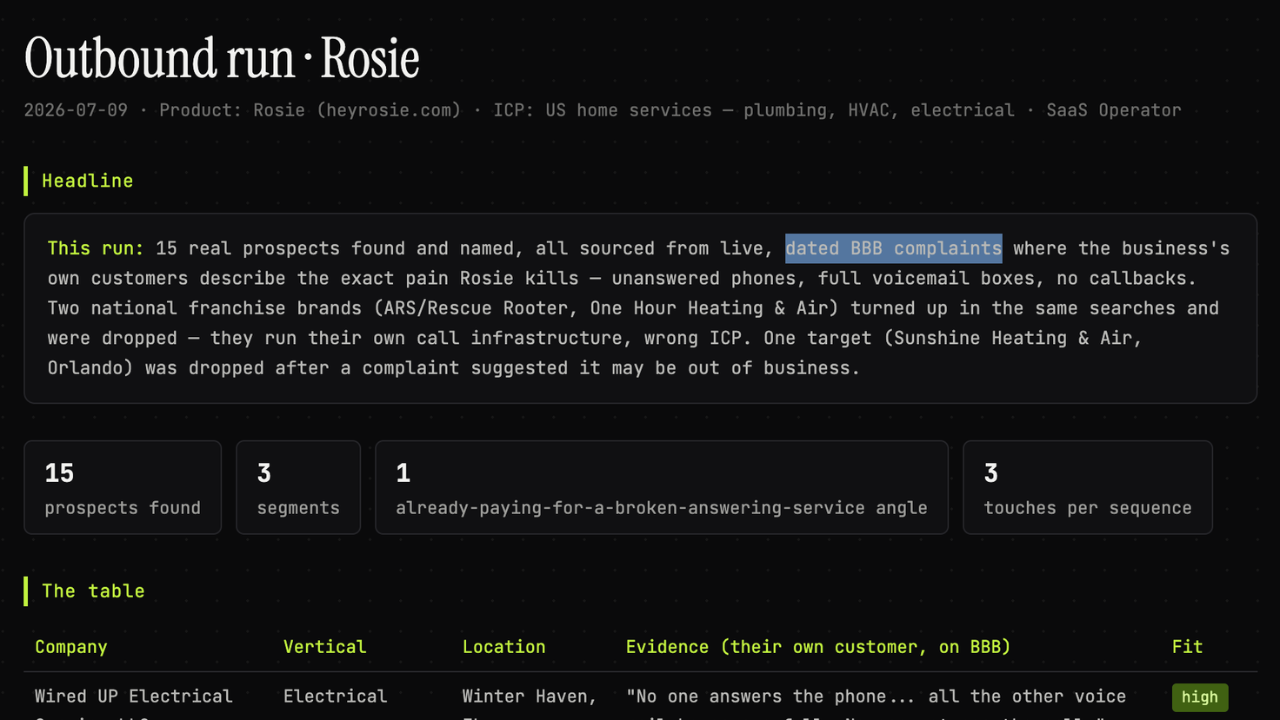
Task: Click the 'Location' column header
Action: [504, 647]
